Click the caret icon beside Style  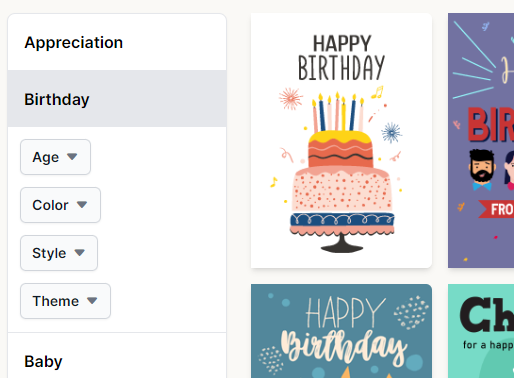[79, 252]
